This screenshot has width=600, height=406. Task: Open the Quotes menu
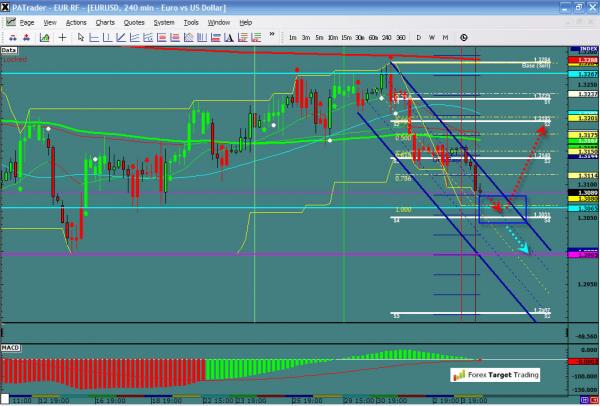point(134,21)
